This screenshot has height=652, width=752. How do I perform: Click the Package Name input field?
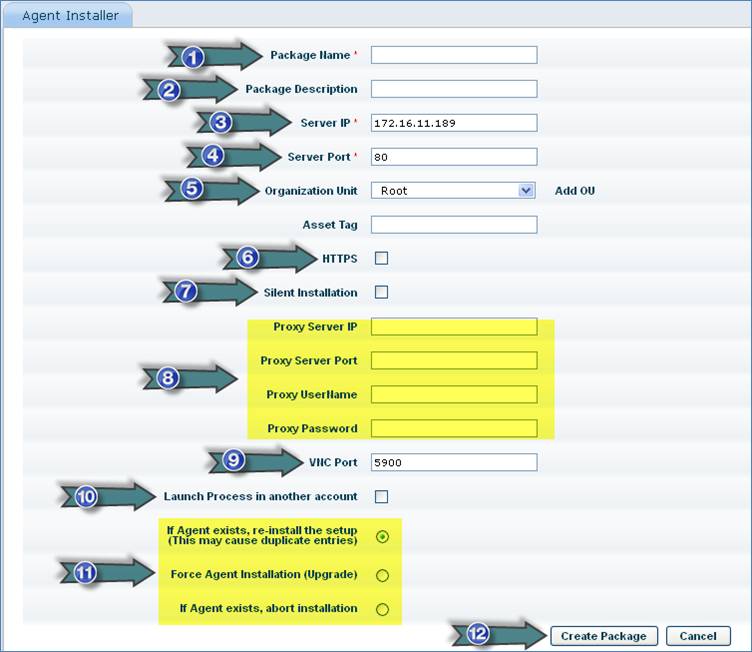pos(453,55)
